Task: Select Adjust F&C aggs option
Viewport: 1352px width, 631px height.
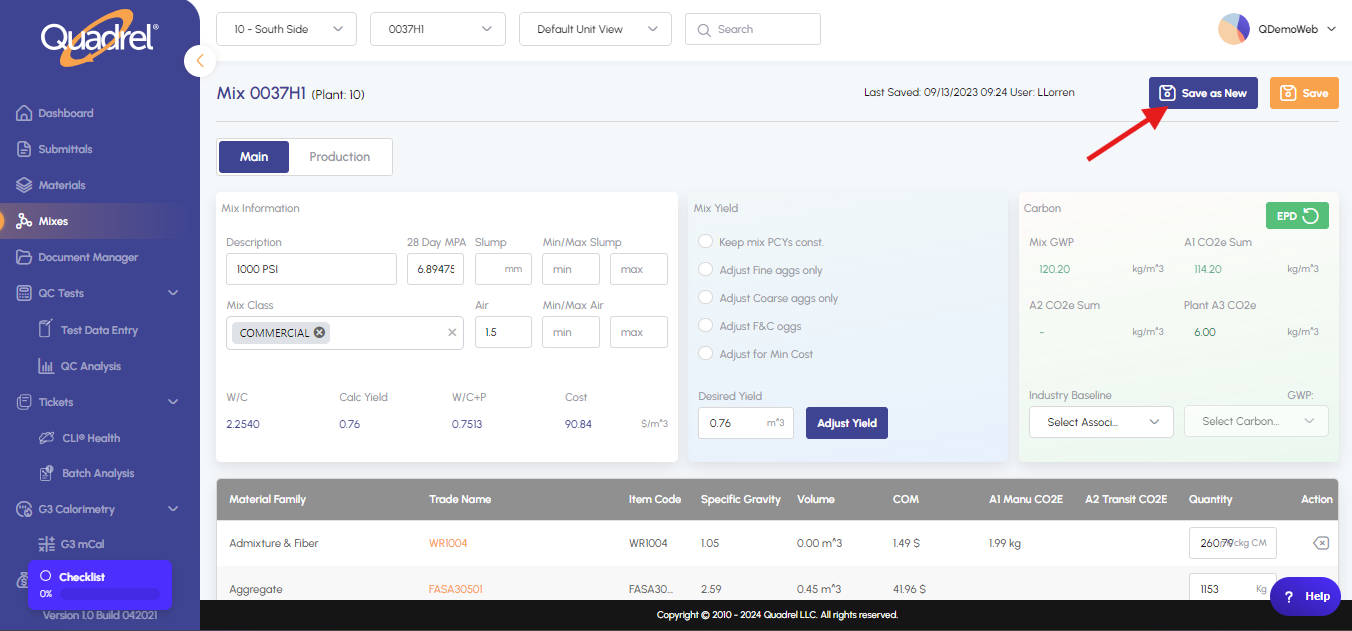Action: click(x=706, y=326)
